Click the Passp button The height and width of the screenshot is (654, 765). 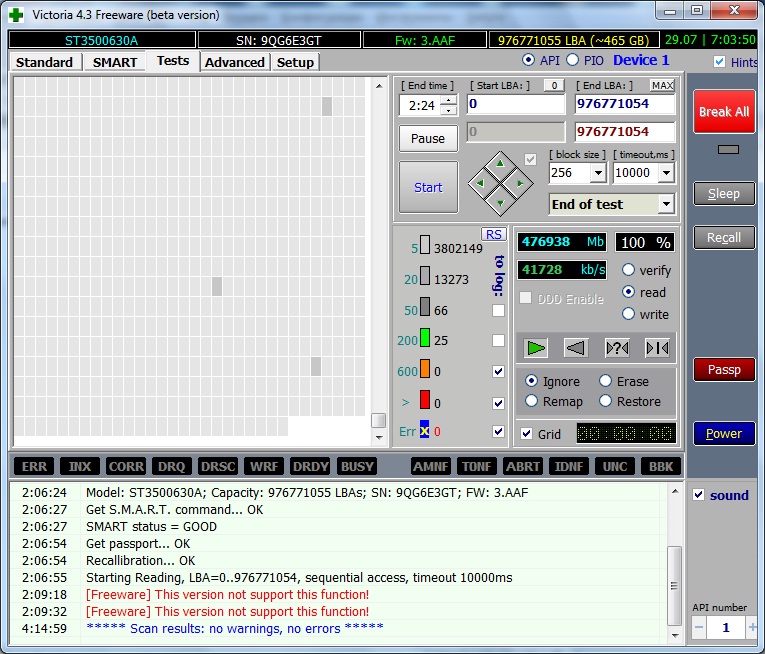pos(724,370)
